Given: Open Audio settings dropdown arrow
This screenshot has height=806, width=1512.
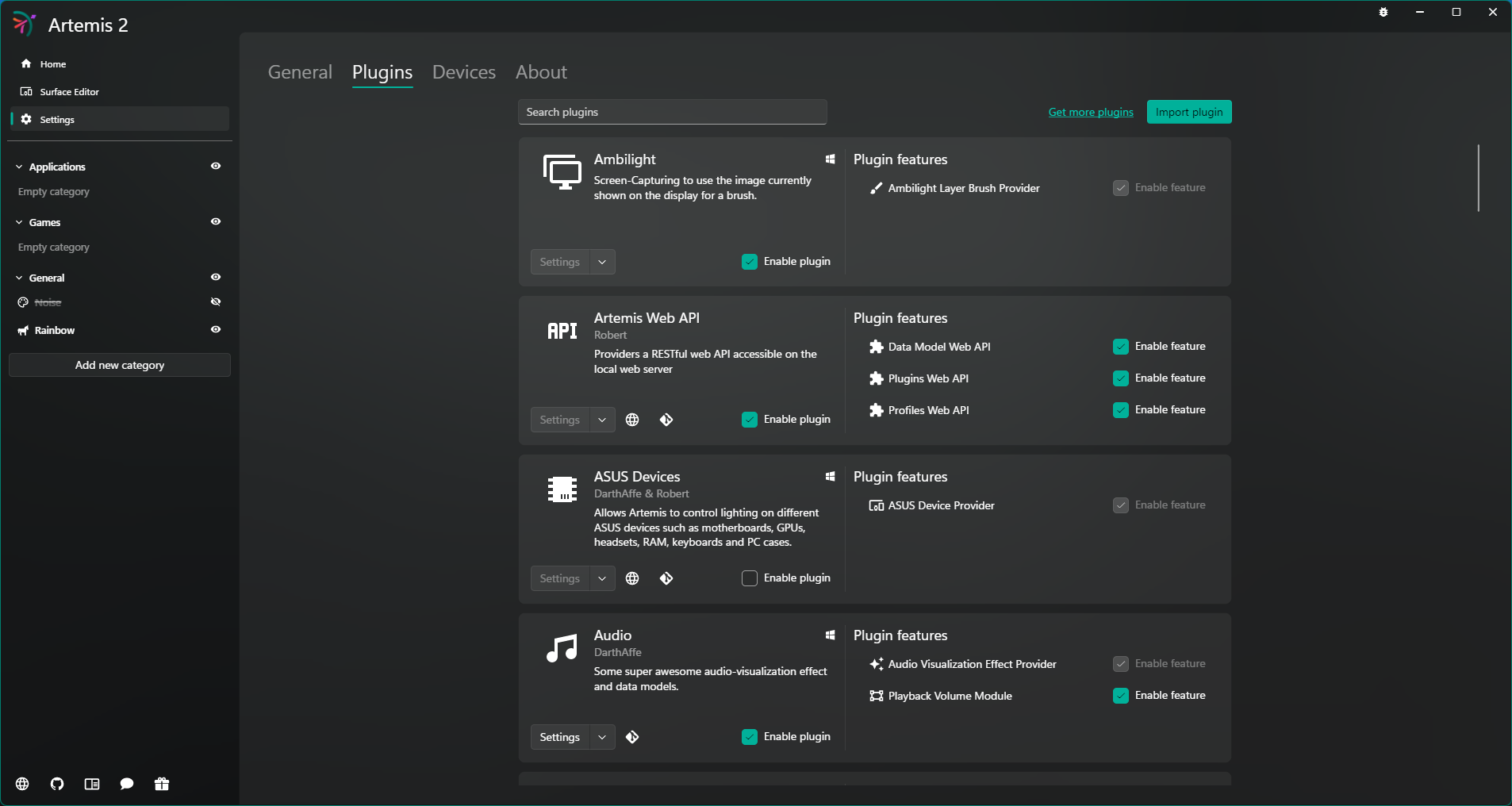Looking at the screenshot, I should [602, 737].
